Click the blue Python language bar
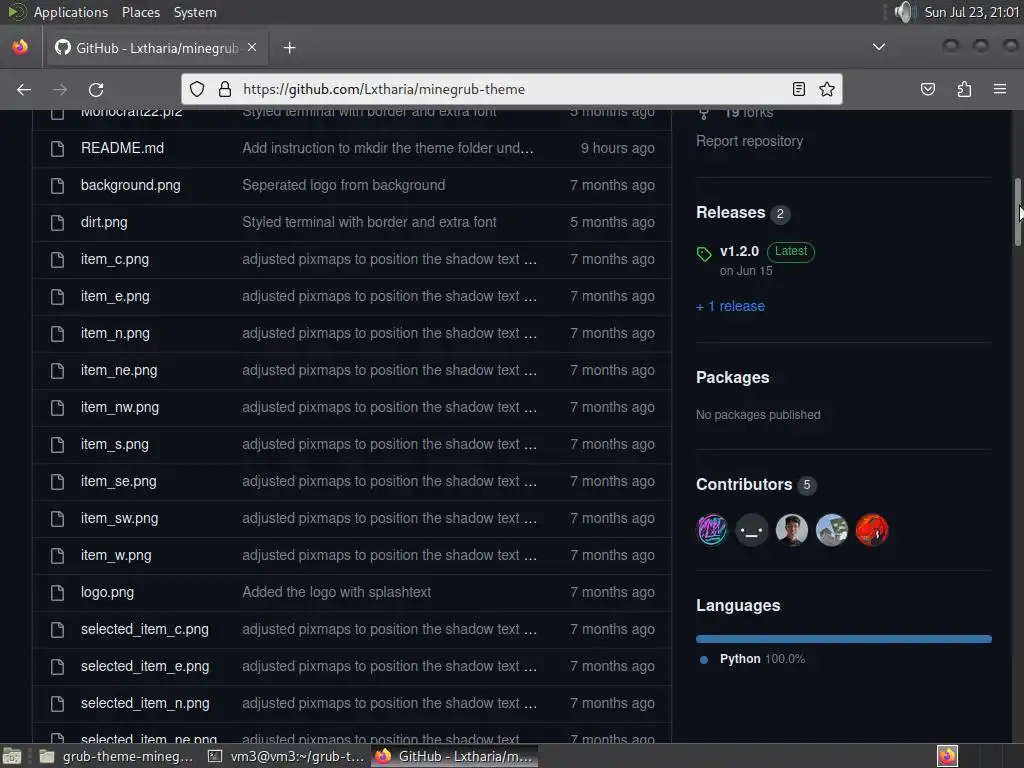1024x768 pixels. pyautogui.click(x=844, y=639)
